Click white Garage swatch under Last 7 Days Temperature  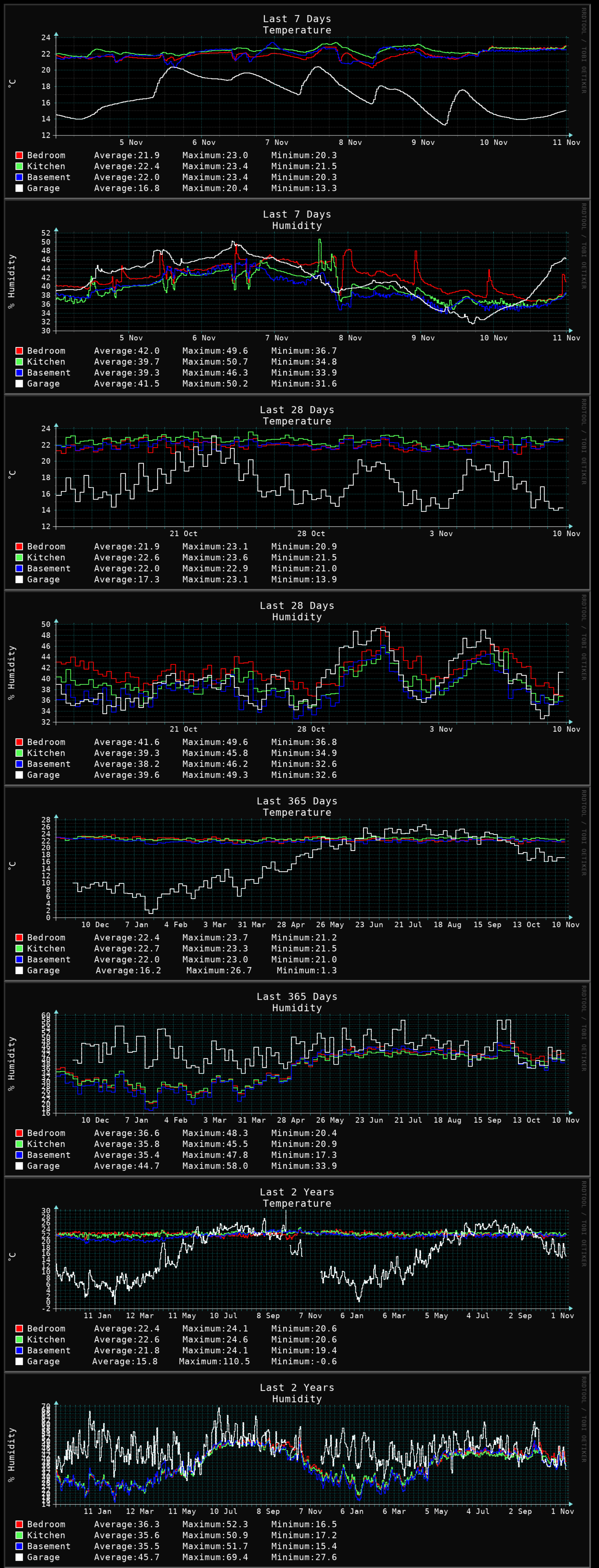tap(19, 188)
